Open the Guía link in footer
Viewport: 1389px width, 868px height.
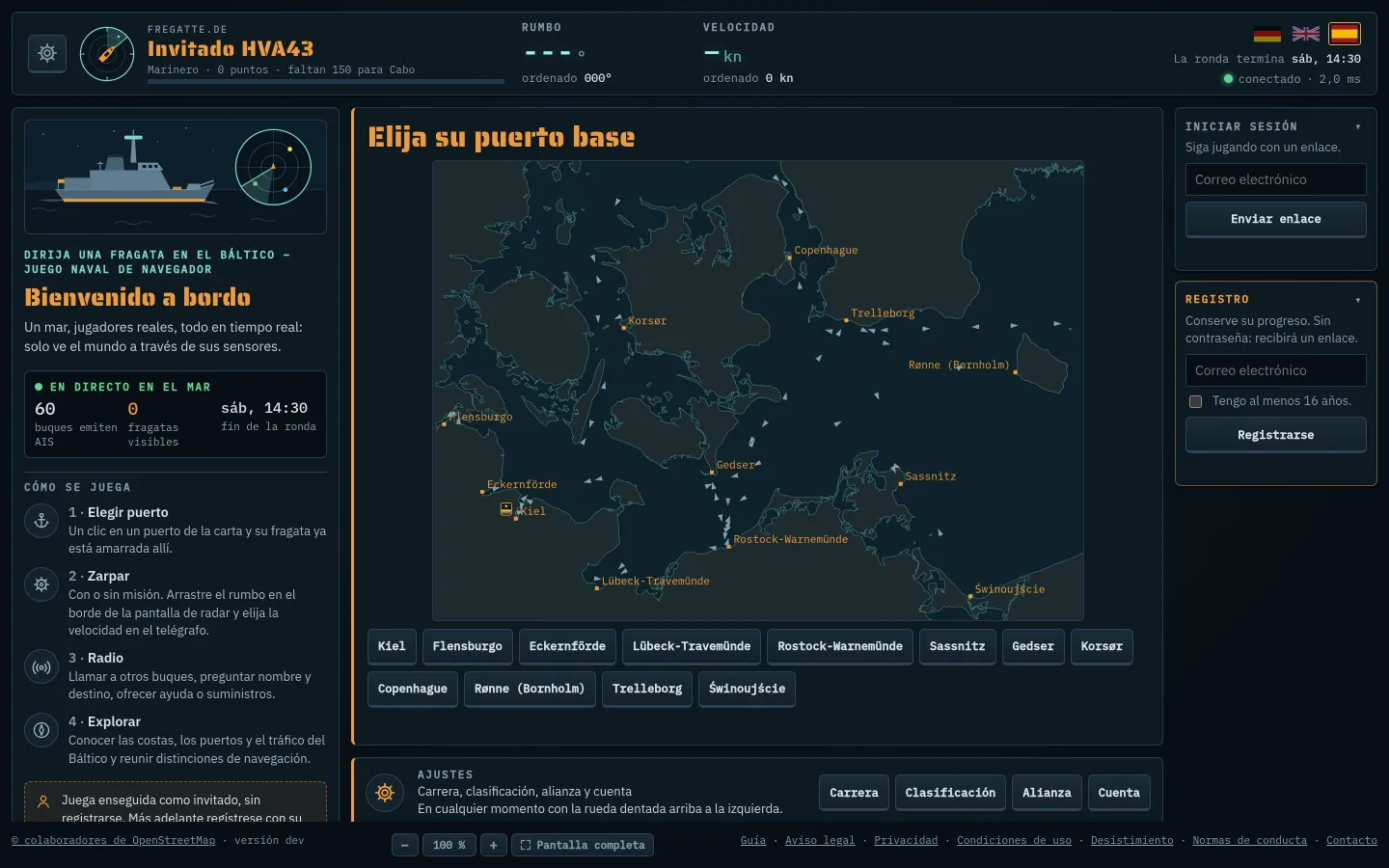click(753, 840)
